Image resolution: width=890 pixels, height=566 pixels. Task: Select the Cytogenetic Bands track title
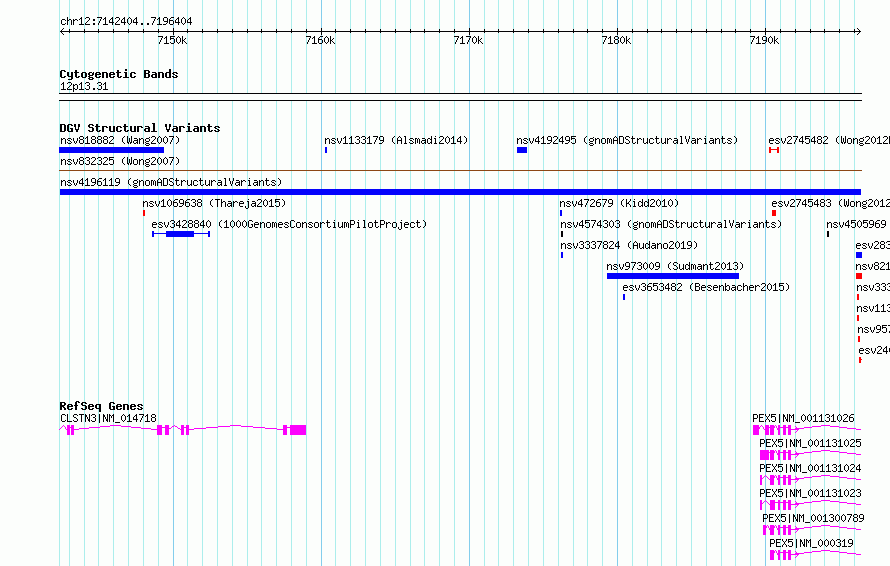[119, 74]
